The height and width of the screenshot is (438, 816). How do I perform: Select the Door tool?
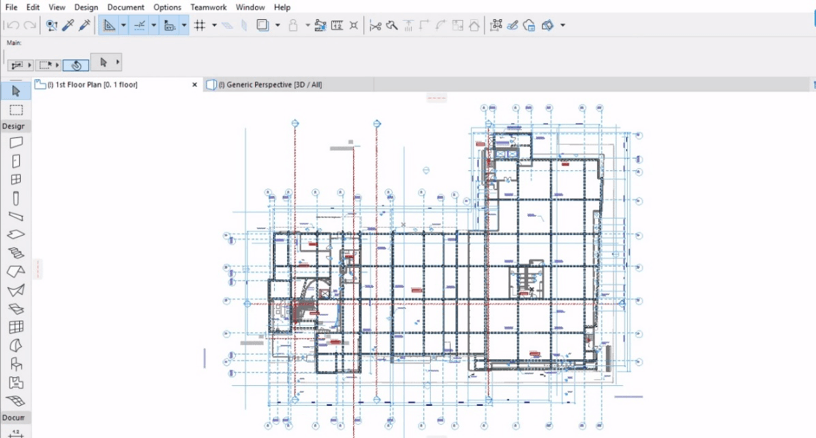[x=16, y=161]
